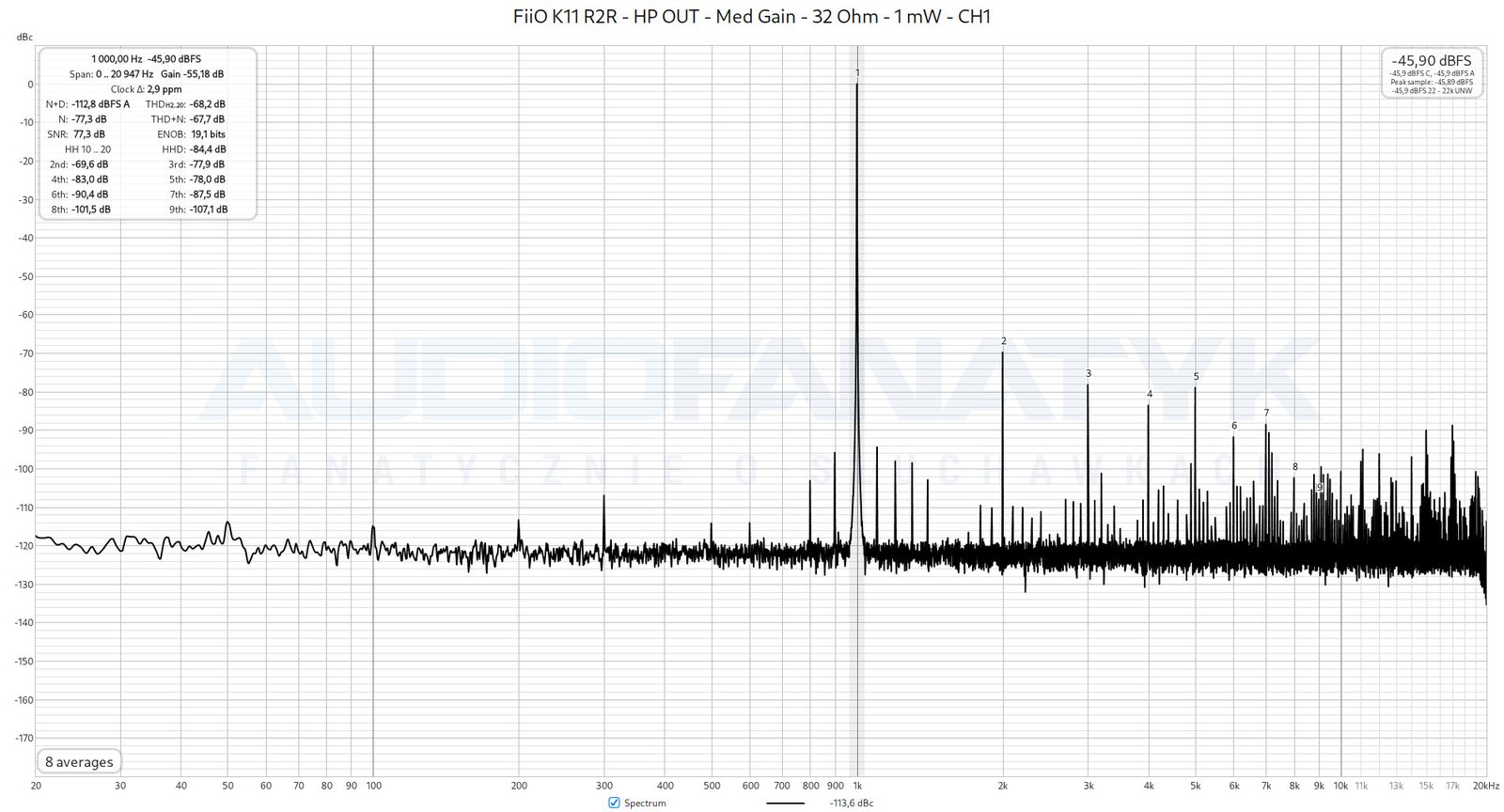Select the 2nd harmonic marker at 2k

tap(1003, 341)
